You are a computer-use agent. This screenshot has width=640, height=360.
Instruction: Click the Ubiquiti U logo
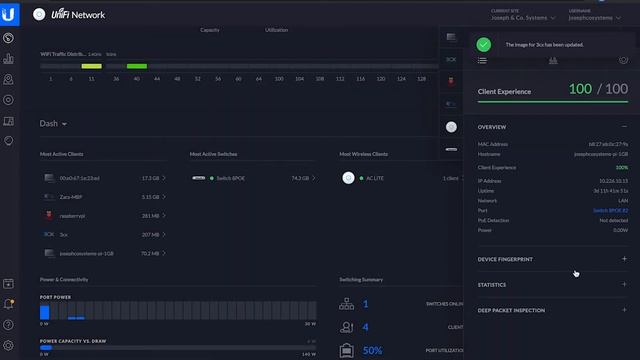click(9, 14)
